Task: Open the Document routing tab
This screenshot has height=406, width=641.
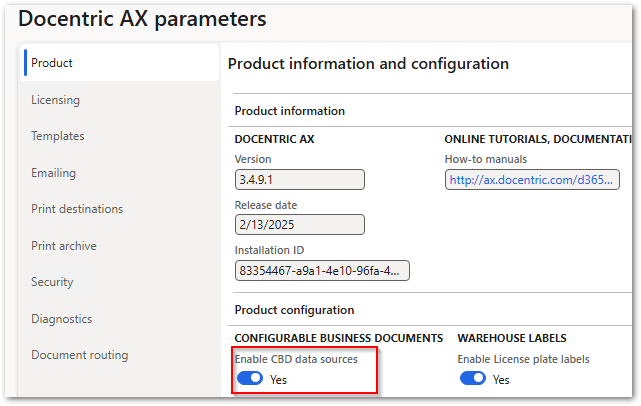Action: click(79, 355)
